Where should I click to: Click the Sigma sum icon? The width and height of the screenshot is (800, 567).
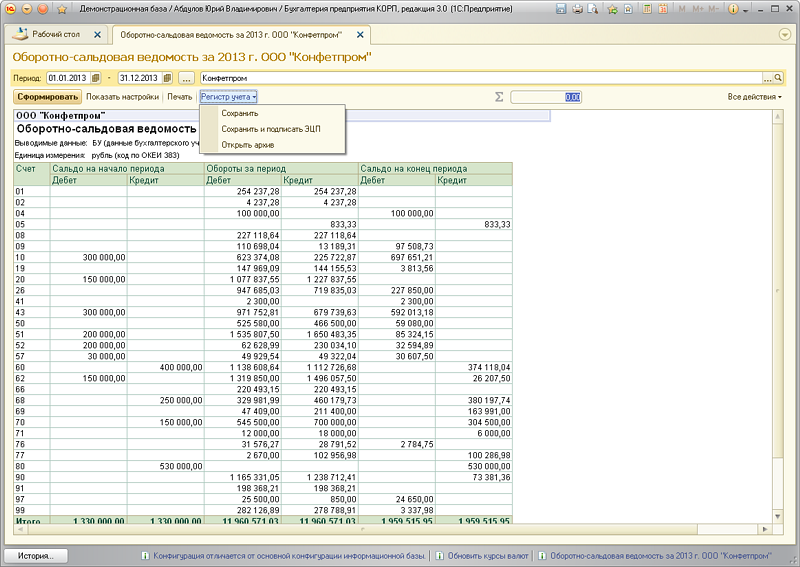pyautogui.click(x=499, y=97)
